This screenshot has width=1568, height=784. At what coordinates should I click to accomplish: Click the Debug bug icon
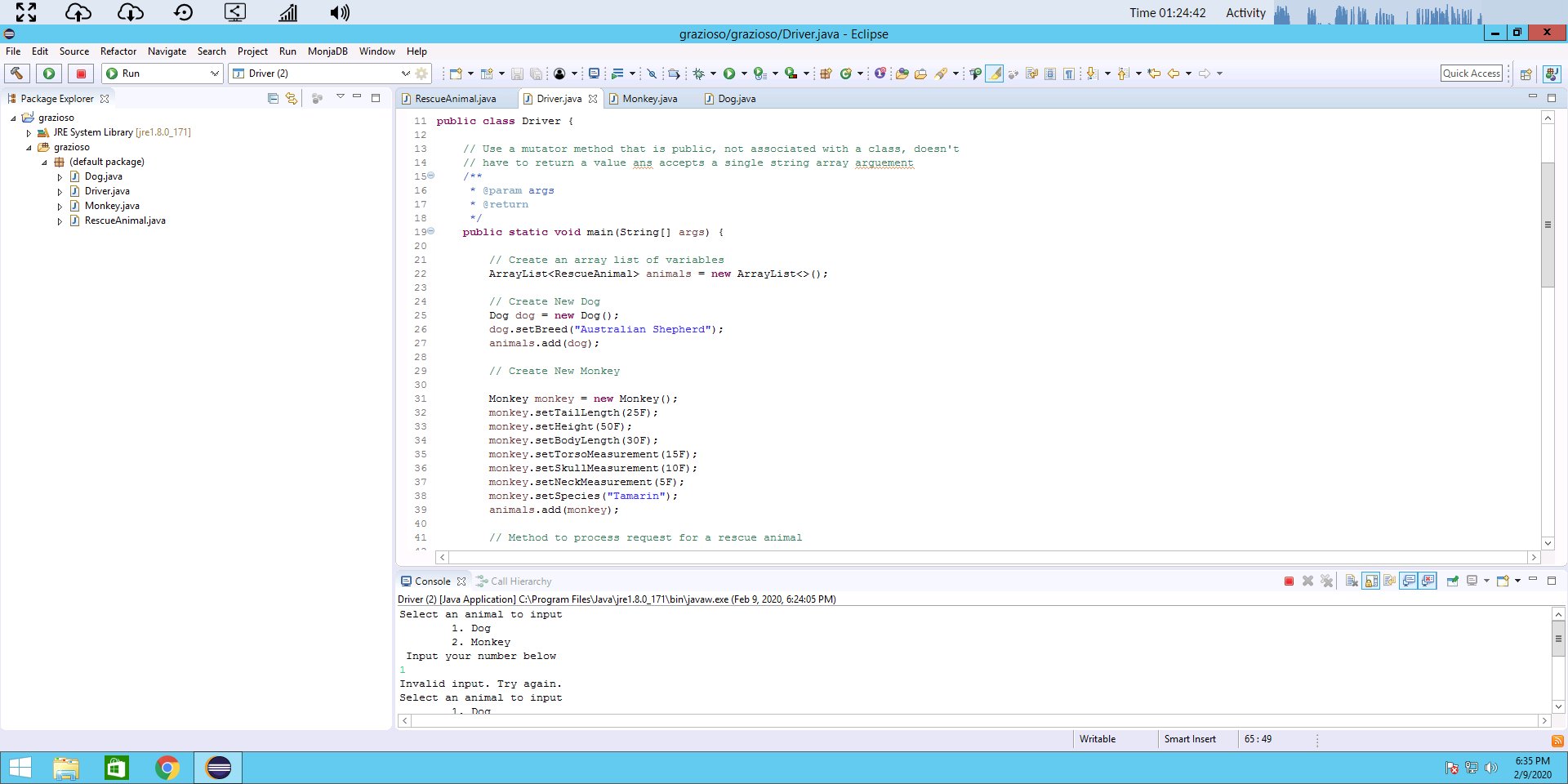click(698, 73)
